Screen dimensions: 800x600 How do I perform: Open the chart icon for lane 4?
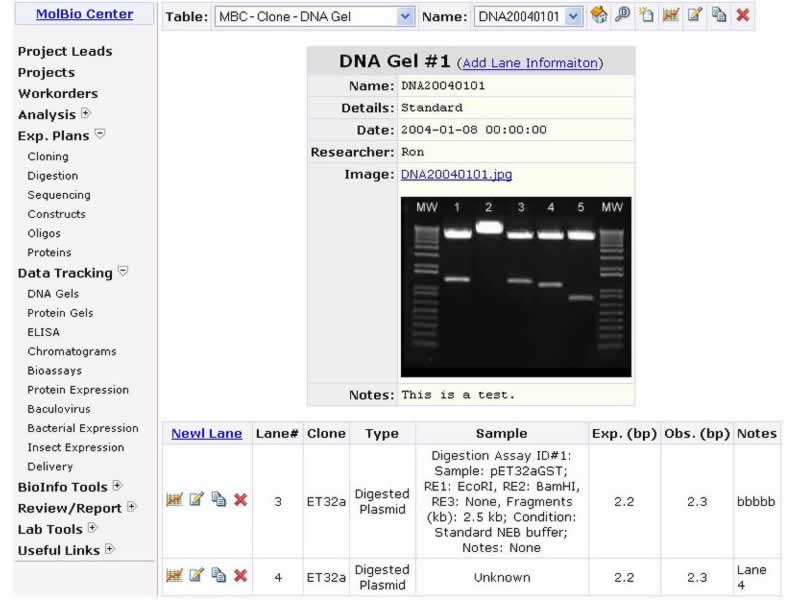pyautogui.click(x=174, y=575)
